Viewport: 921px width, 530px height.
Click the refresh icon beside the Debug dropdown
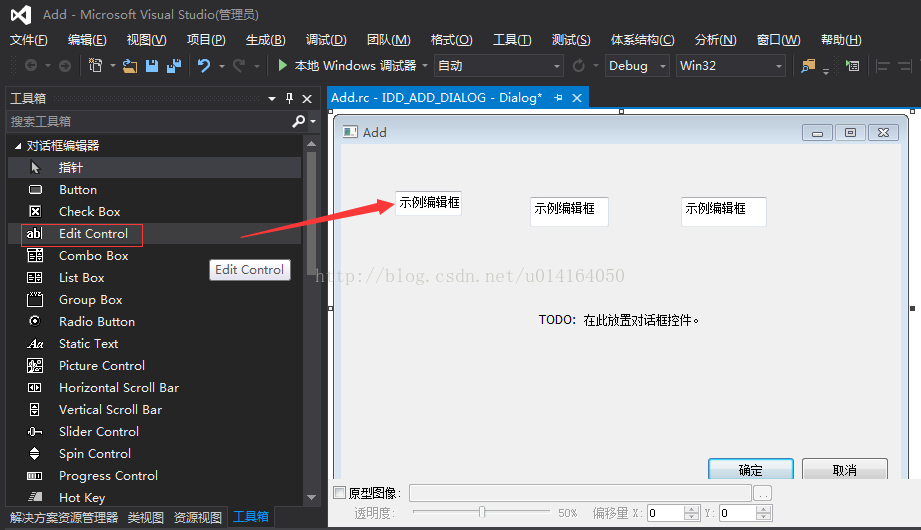pos(579,65)
